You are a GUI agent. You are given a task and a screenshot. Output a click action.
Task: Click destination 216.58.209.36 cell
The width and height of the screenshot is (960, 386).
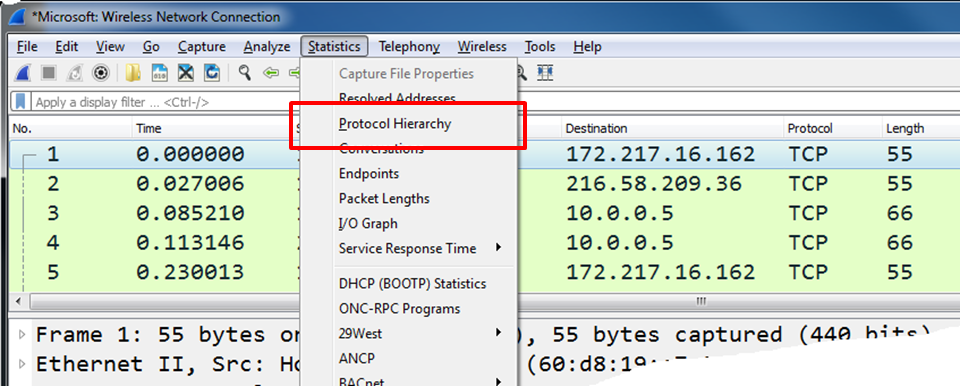point(653,183)
